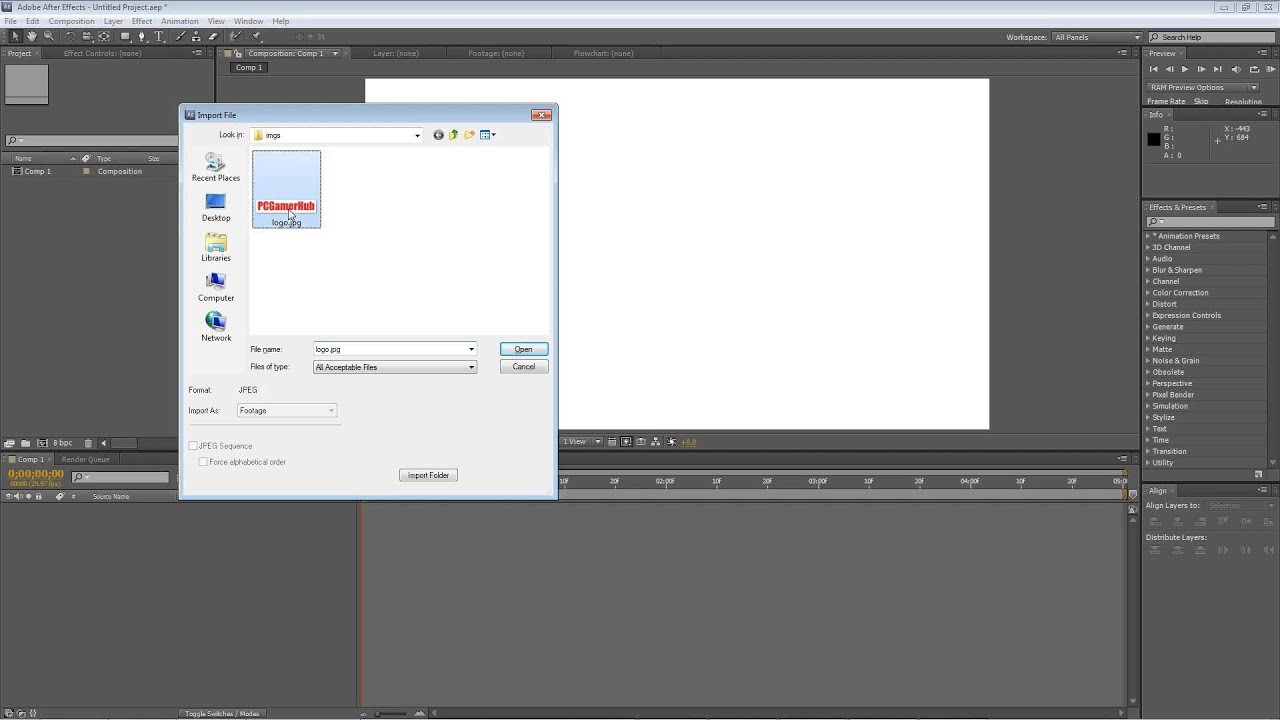Go to Desktop in dialog sidebar
This screenshot has width=1280, height=720.
pyautogui.click(x=216, y=208)
